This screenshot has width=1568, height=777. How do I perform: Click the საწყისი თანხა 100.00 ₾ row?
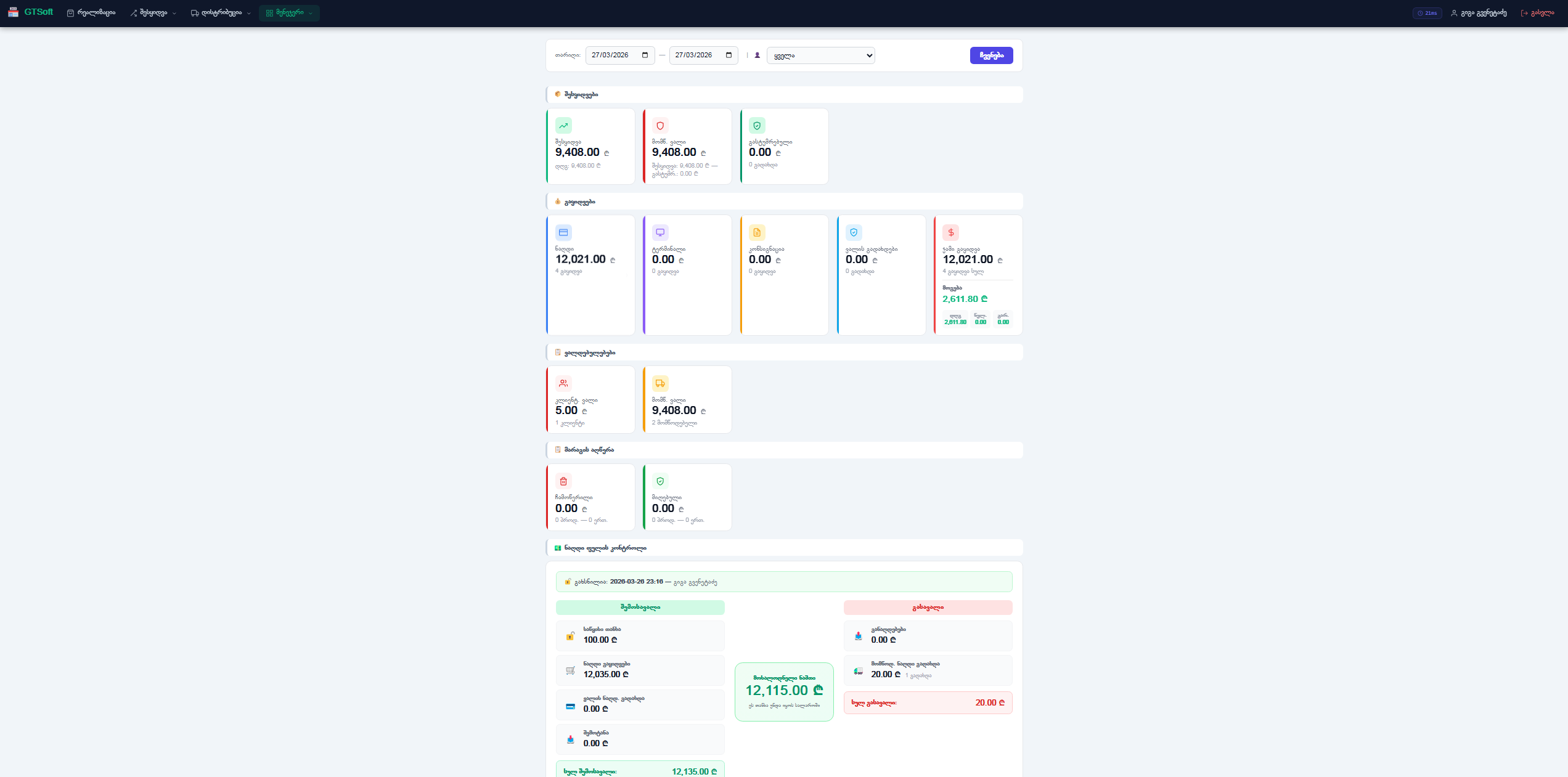pos(640,636)
